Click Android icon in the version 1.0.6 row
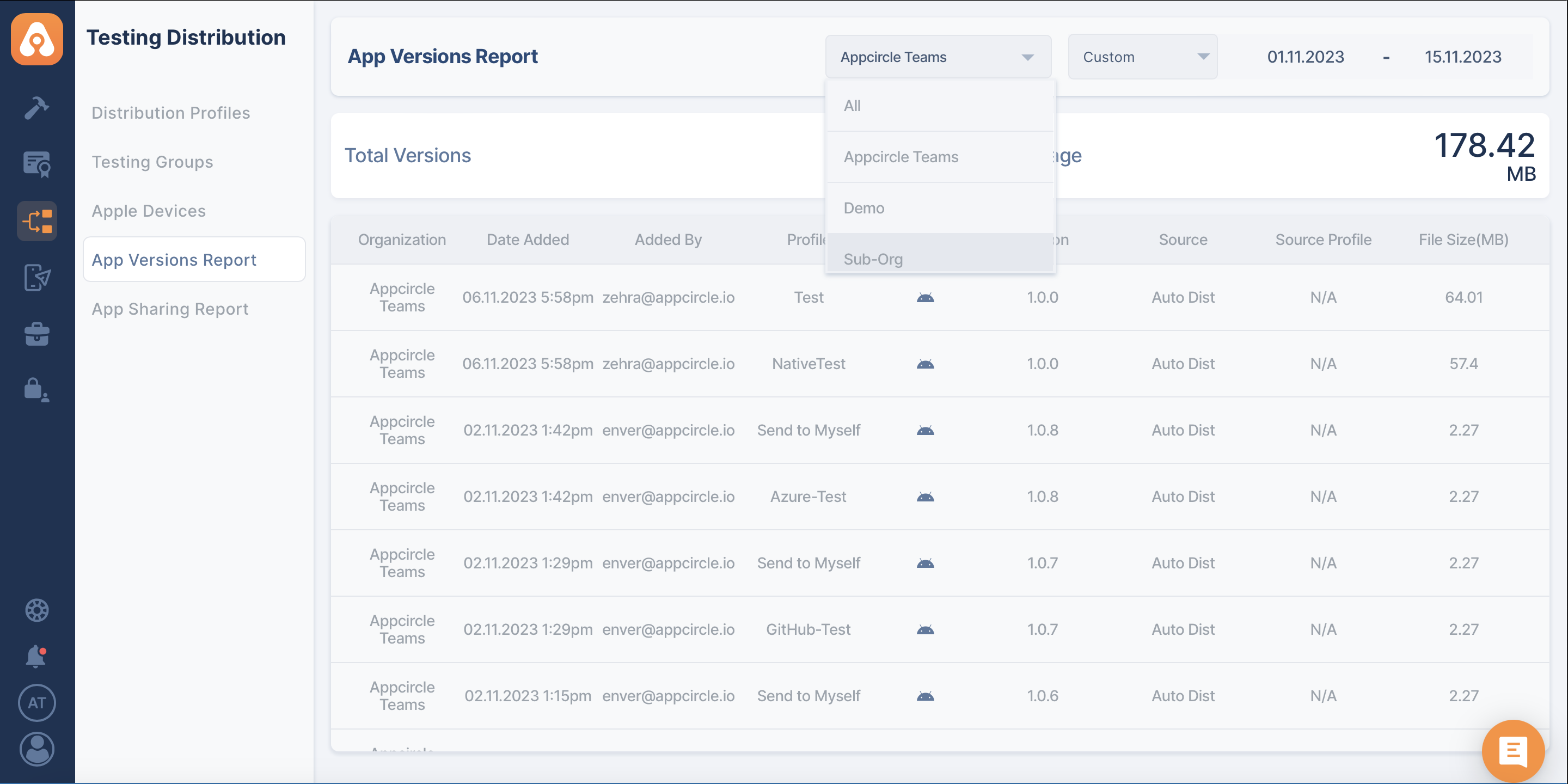Viewport: 1568px width, 784px height. 925,696
